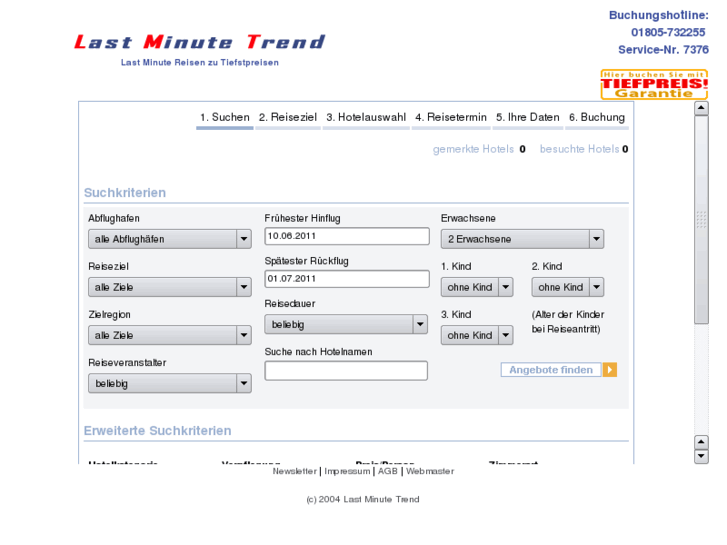The height and width of the screenshot is (545, 727).
Task: Open the Impressum footer link
Action: pyautogui.click(x=347, y=471)
